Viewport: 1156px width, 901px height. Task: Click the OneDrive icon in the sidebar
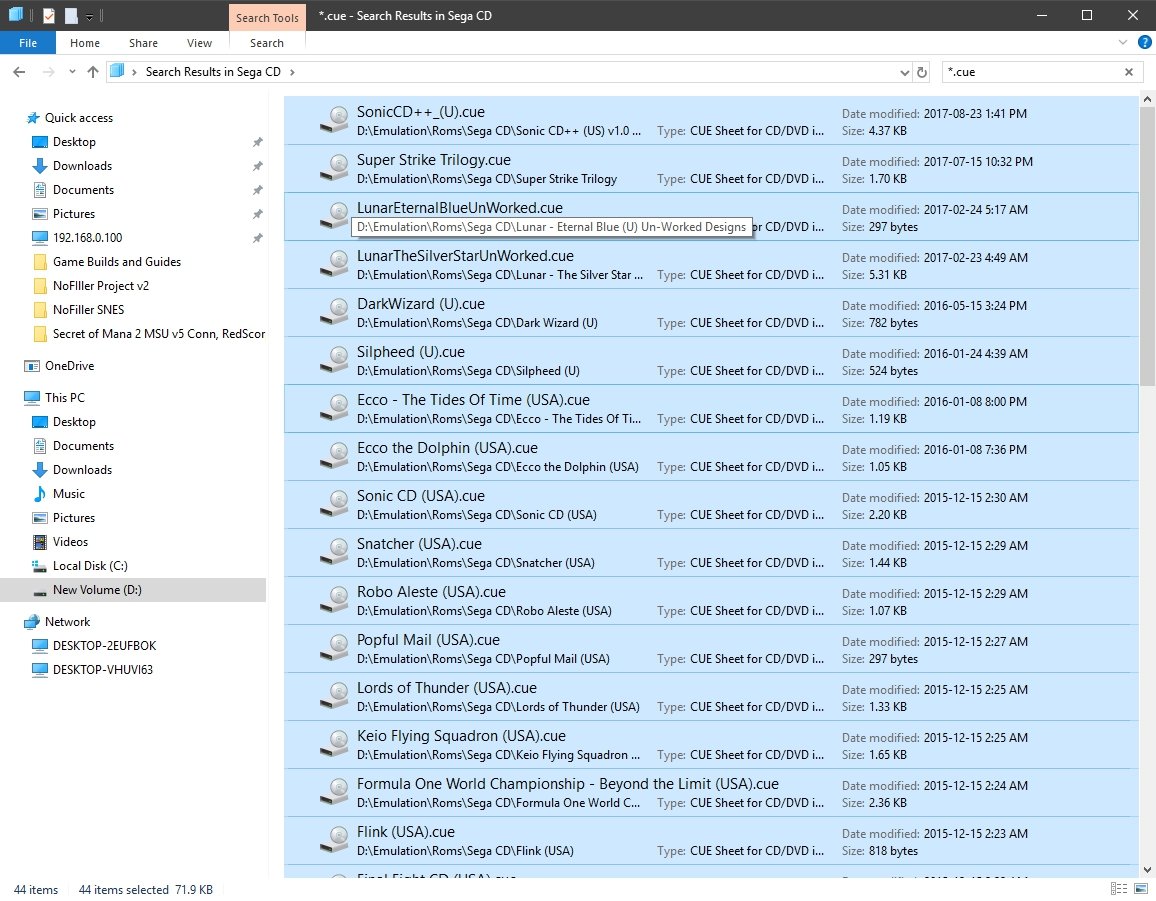pos(32,366)
